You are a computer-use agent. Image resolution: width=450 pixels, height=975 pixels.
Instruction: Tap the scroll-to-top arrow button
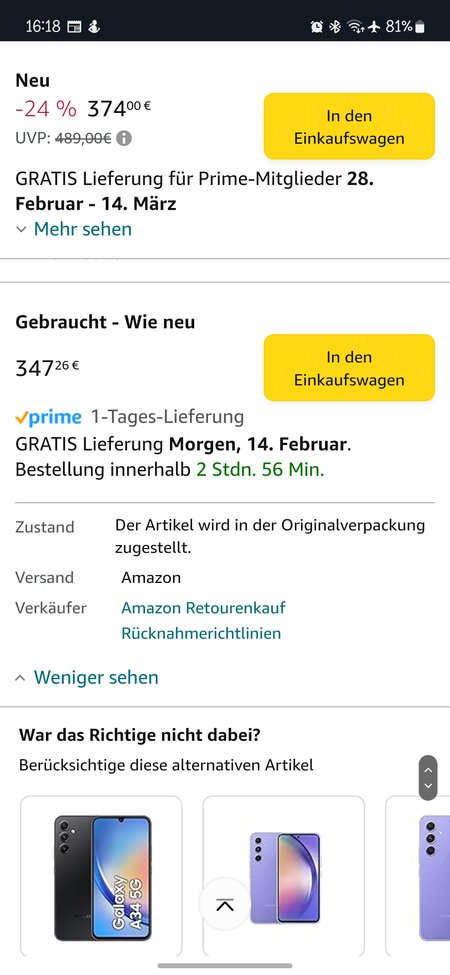click(224, 905)
